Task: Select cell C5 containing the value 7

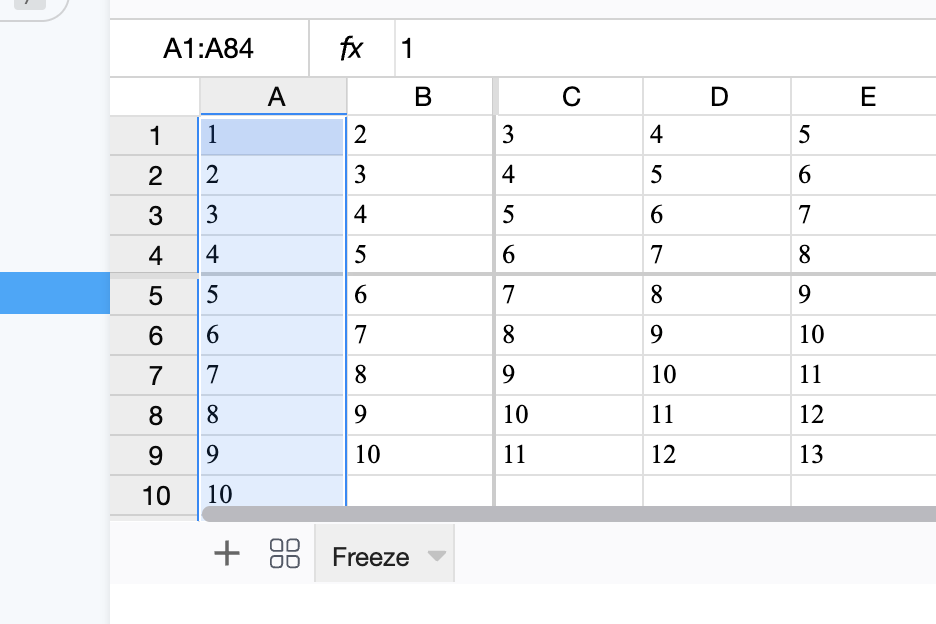Action: [x=568, y=294]
